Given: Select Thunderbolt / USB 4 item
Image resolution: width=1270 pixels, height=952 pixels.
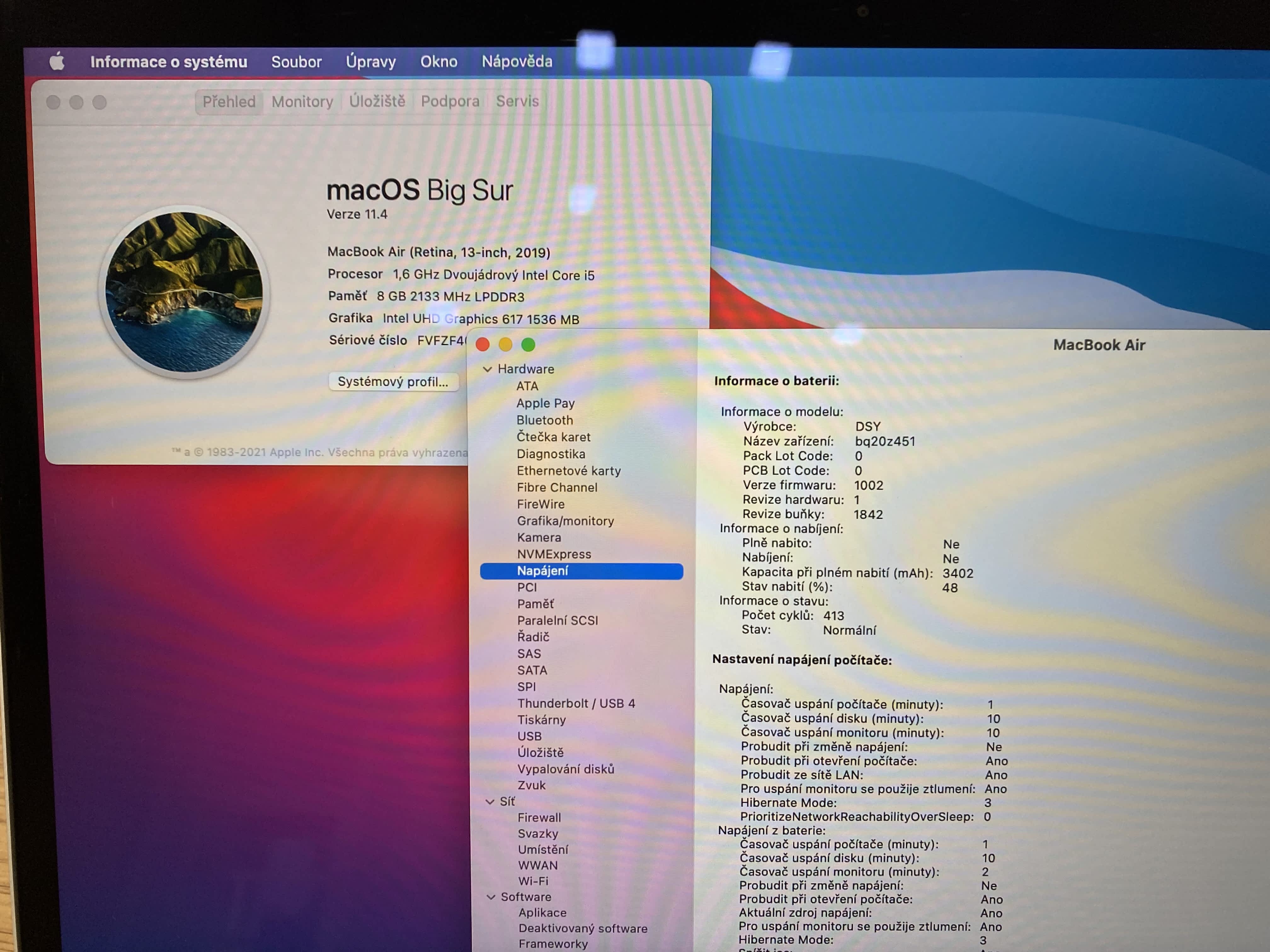Looking at the screenshot, I should (576, 704).
